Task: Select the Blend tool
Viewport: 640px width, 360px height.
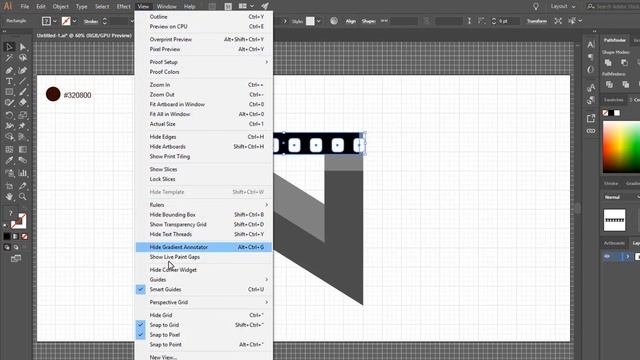Action: [23, 160]
